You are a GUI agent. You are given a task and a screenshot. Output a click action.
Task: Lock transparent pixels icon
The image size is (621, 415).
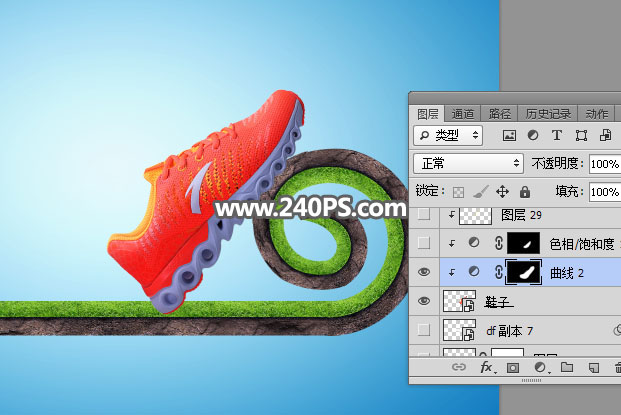click(x=458, y=192)
